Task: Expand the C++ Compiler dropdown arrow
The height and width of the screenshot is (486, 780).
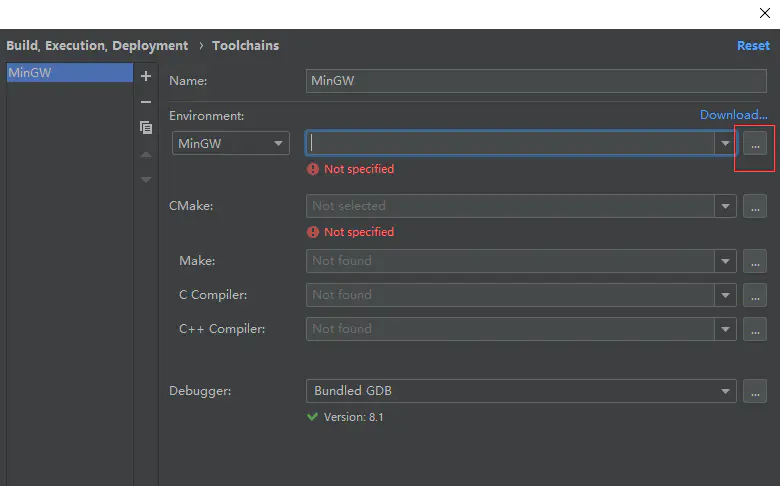Action: click(725, 329)
